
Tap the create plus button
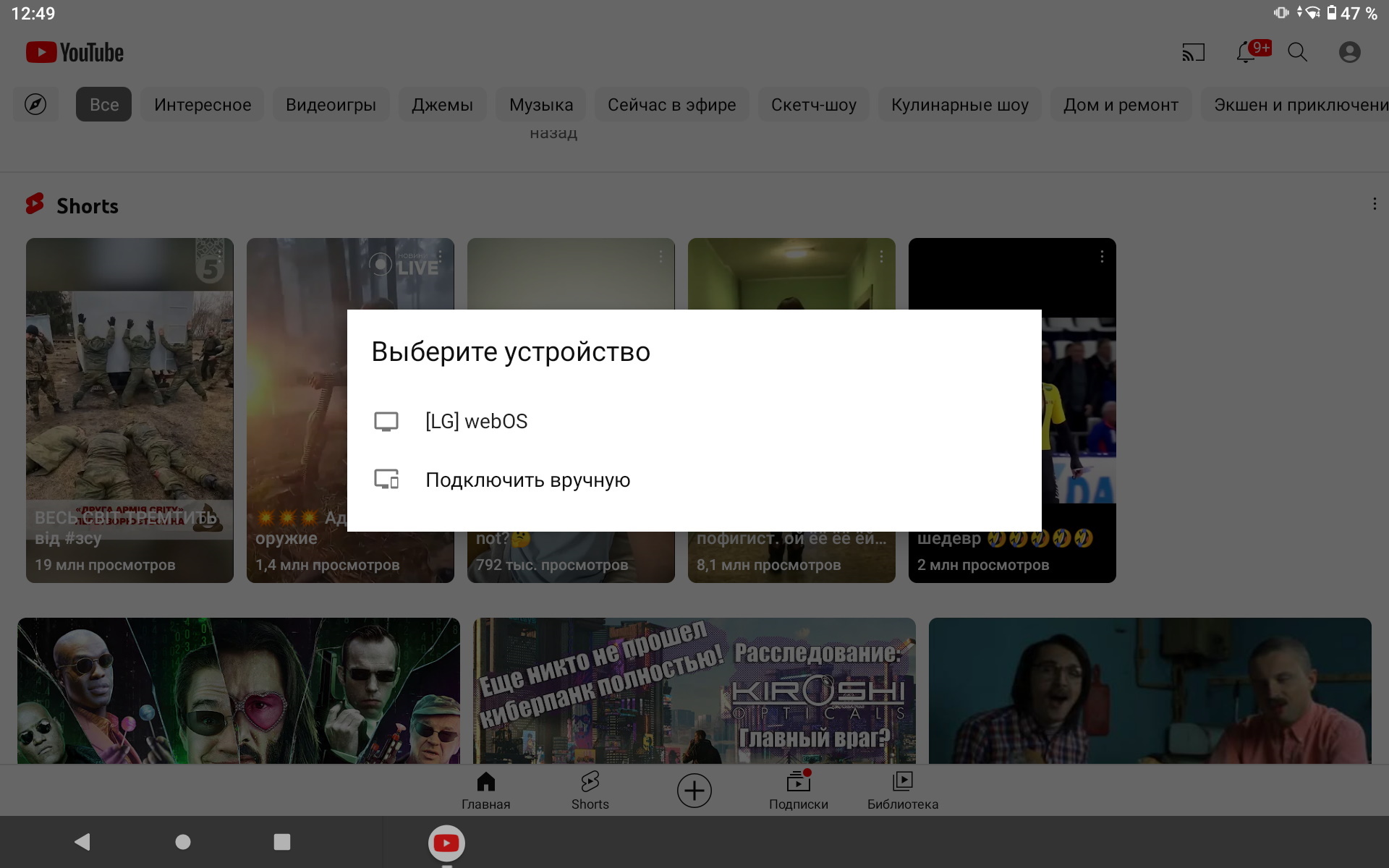[694, 790]
